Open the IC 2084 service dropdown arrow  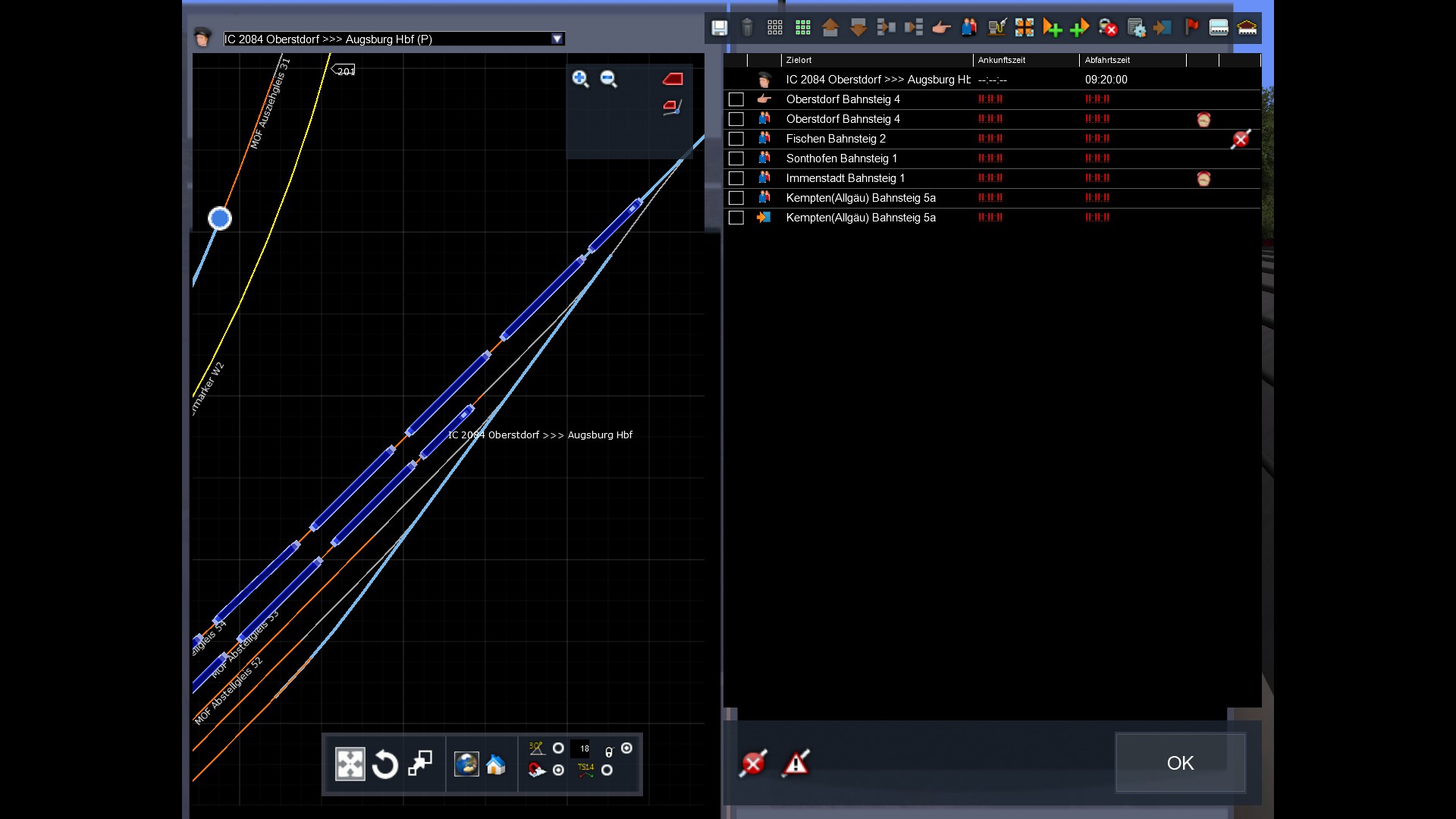pos(557,39)
